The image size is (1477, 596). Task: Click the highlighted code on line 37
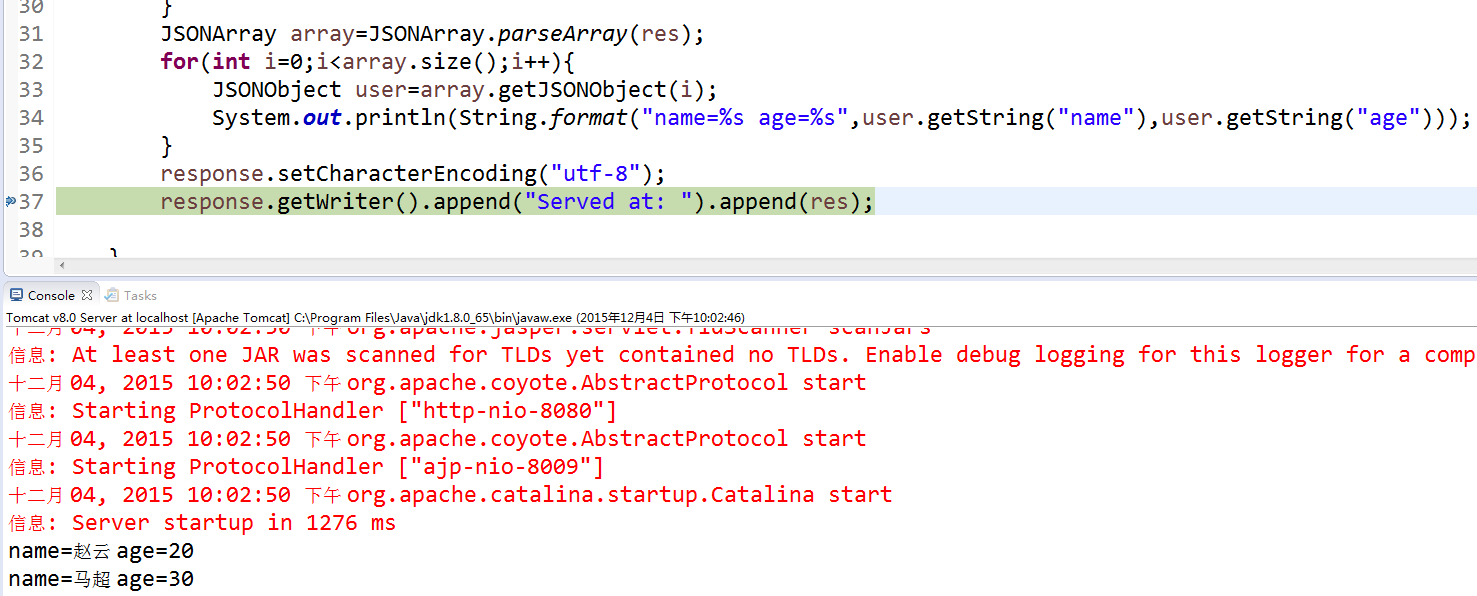(500, 201)
